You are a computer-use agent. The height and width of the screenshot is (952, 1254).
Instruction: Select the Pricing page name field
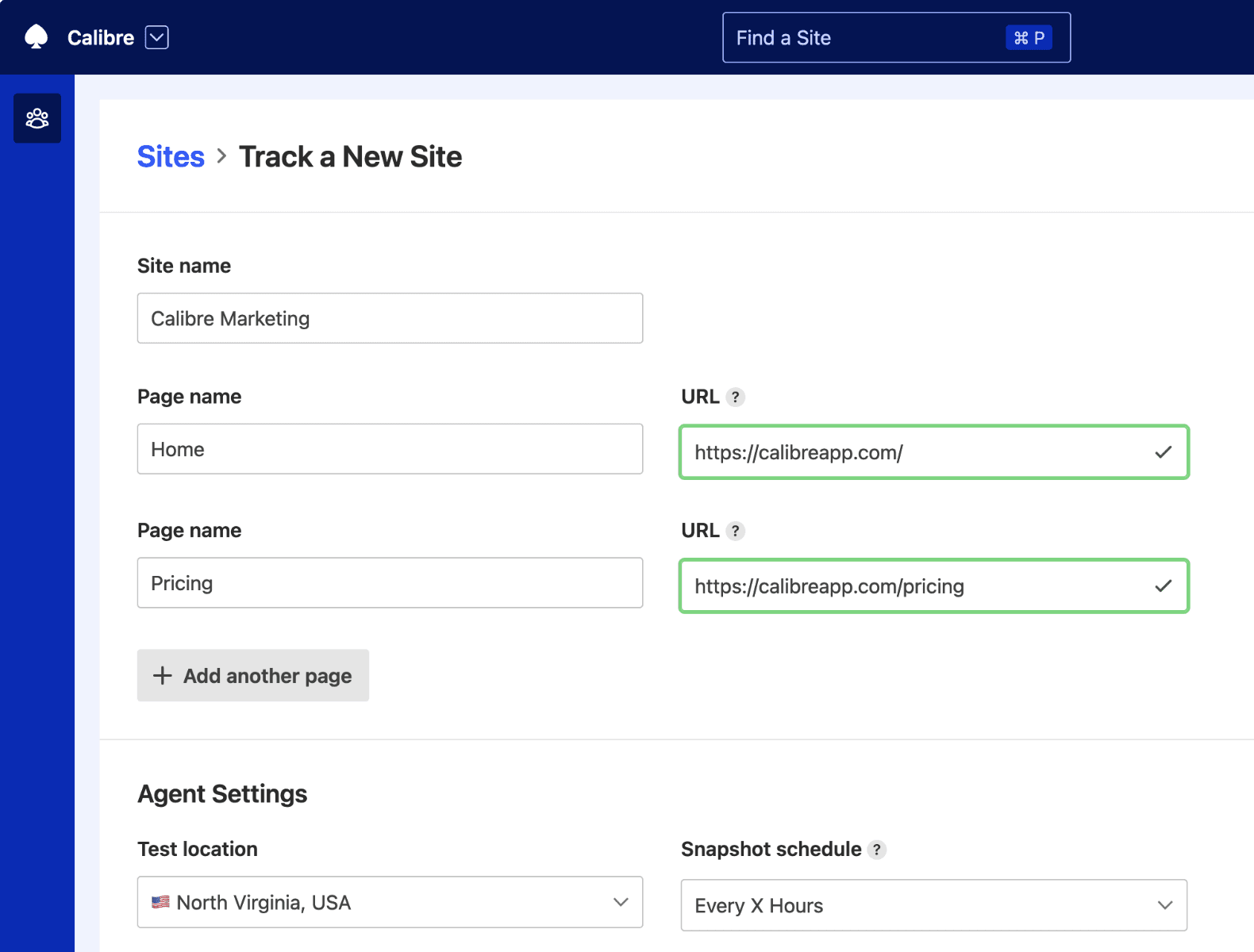coord(390,583)
